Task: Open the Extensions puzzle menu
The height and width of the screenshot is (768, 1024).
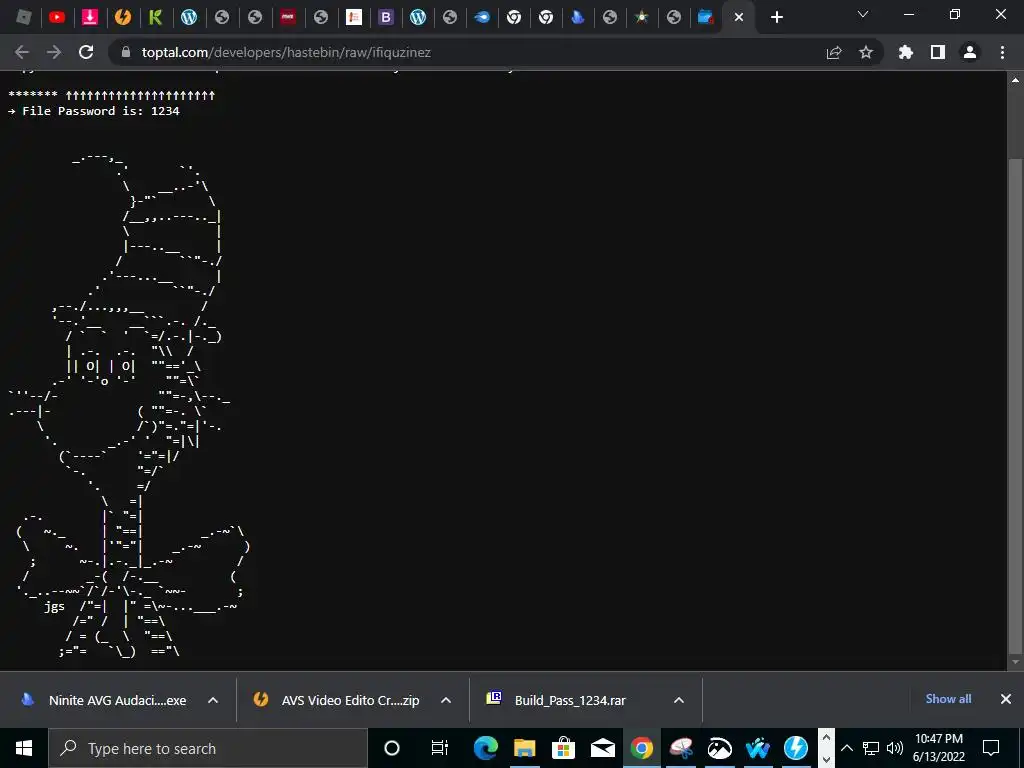Action: pyautogui.click(x=906, y=52)
